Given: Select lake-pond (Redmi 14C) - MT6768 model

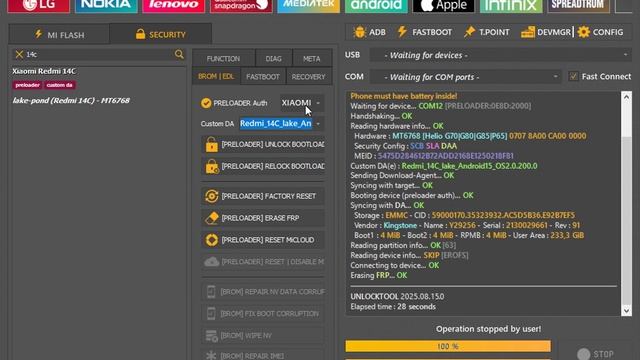Looking at the screenshot, I should click(x=71, y=100).
